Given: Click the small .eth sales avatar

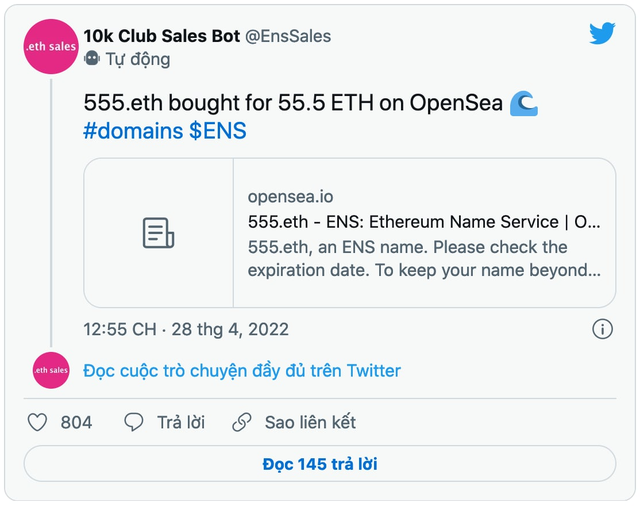Looking at the screenshot, I should (51, 370).
